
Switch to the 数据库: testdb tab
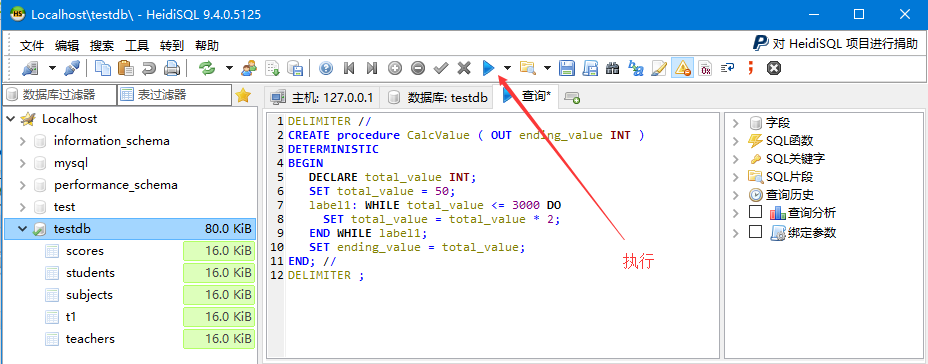(439, 98)
